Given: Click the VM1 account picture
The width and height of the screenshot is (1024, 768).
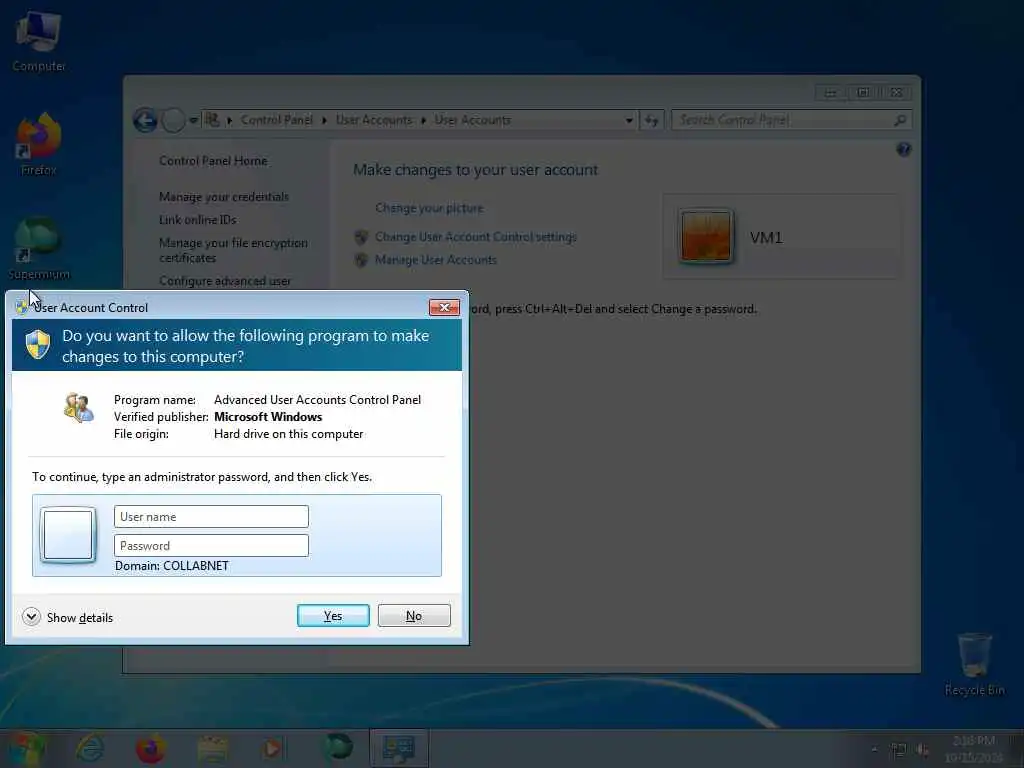Looking at the screenshot, I should tap(705, 236).
